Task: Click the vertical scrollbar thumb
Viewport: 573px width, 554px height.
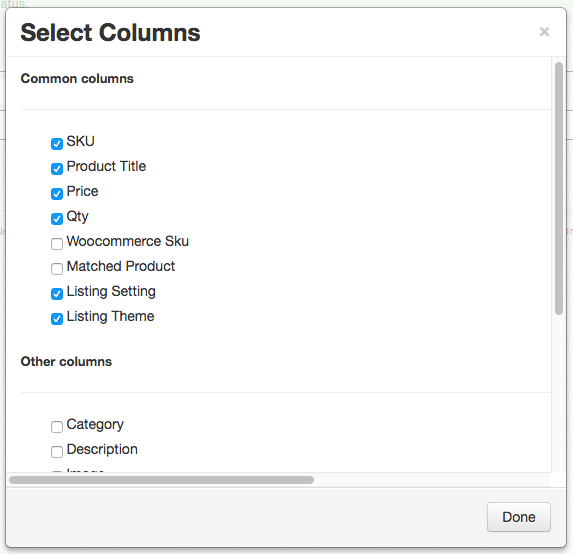Action: [559, 189]
